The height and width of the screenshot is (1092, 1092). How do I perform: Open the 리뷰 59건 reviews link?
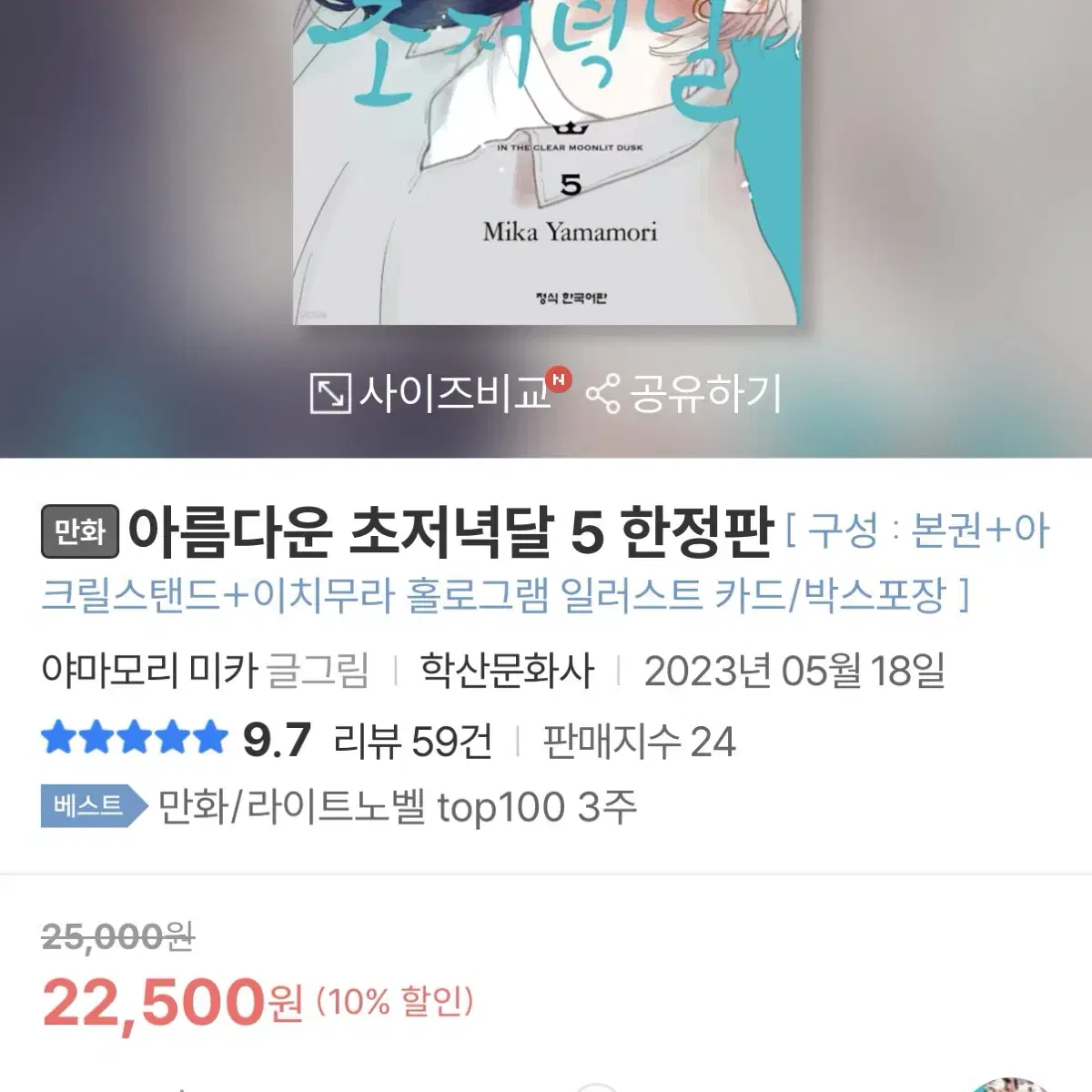(x=413, y=741)
